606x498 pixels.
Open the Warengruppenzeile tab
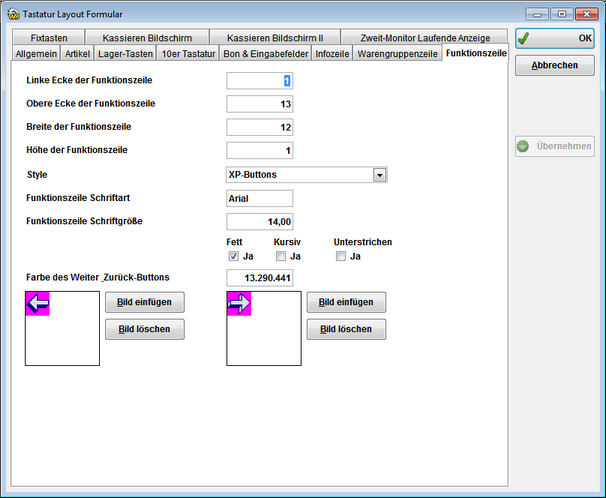point(397,54)
